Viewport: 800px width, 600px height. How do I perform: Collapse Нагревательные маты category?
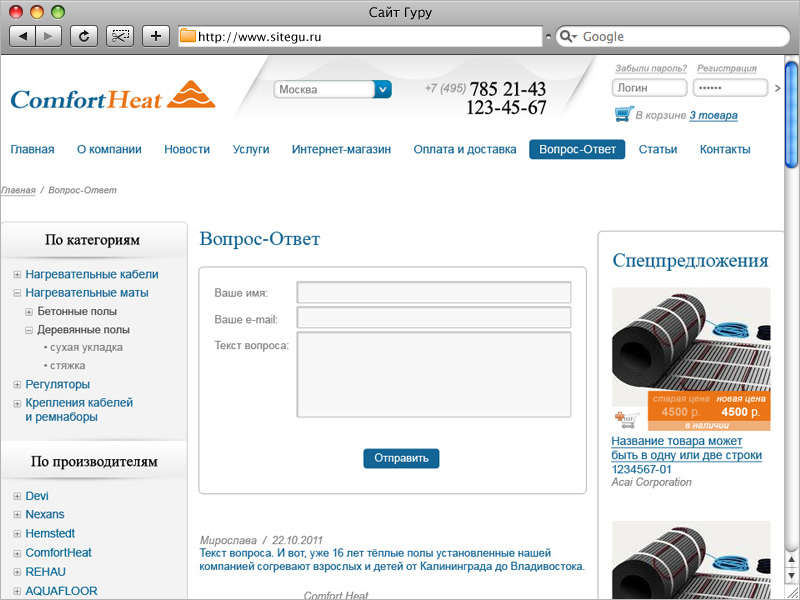pos(17,293)
